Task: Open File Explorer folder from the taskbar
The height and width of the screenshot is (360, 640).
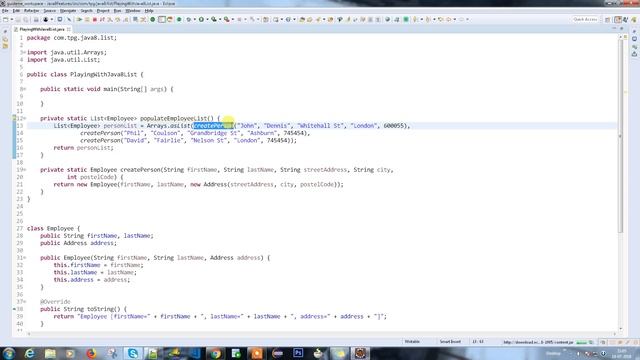Action: pyautogui.click(x=50, y=353)
